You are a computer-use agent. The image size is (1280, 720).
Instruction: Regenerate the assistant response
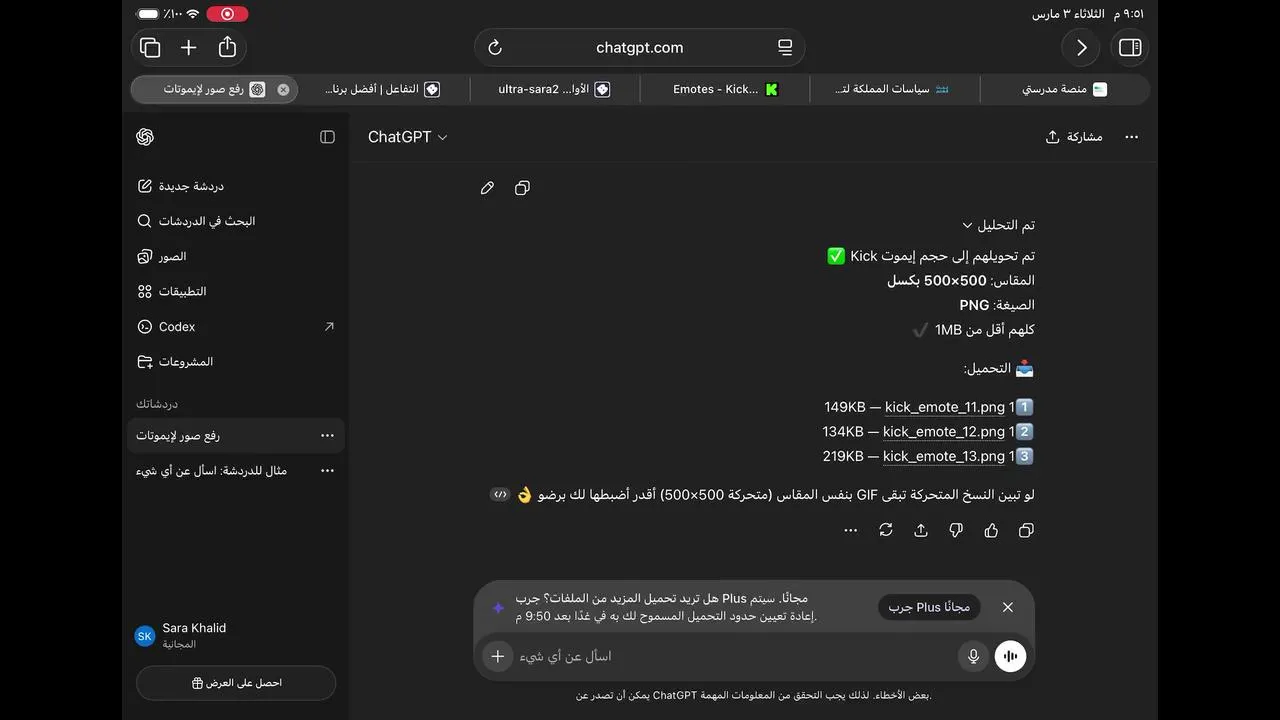pyautogui.click(x=886, y=530)
